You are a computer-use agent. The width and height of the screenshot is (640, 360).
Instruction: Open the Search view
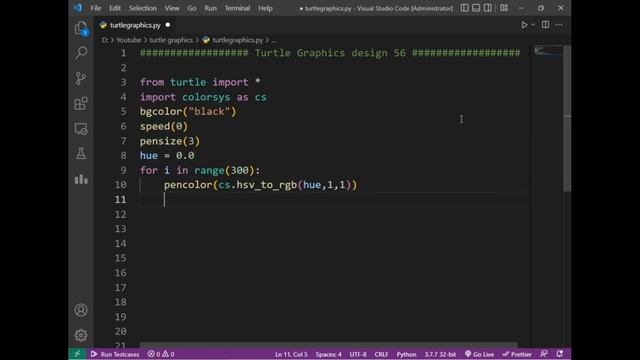[x=81, y=53]
